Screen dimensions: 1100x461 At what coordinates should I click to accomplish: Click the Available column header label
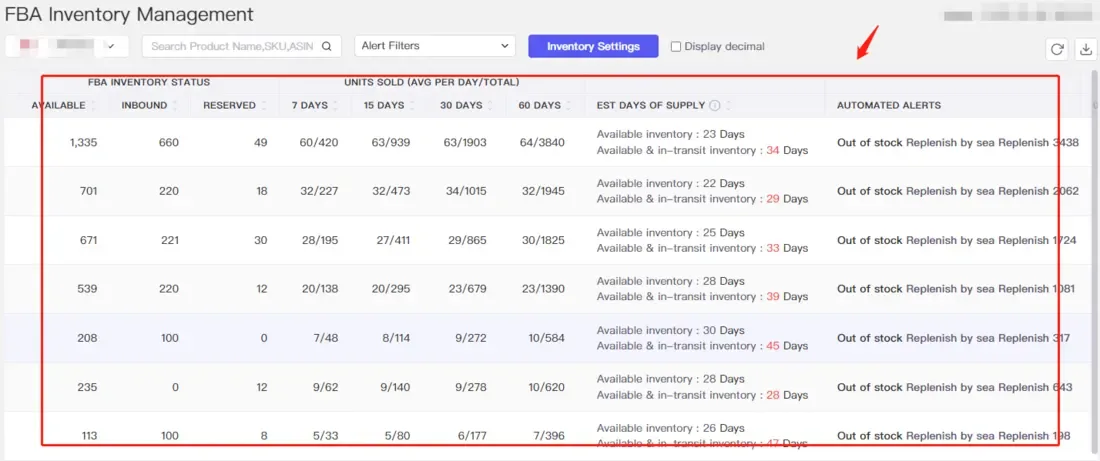[x=58, y=105]
